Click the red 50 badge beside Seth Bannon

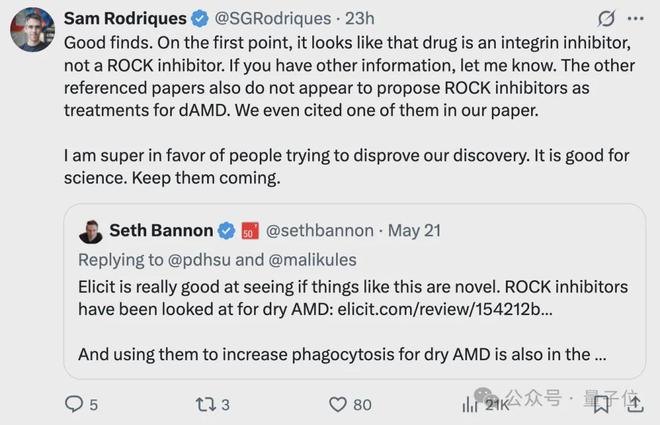pyautogui.click(x=249, y=231)
